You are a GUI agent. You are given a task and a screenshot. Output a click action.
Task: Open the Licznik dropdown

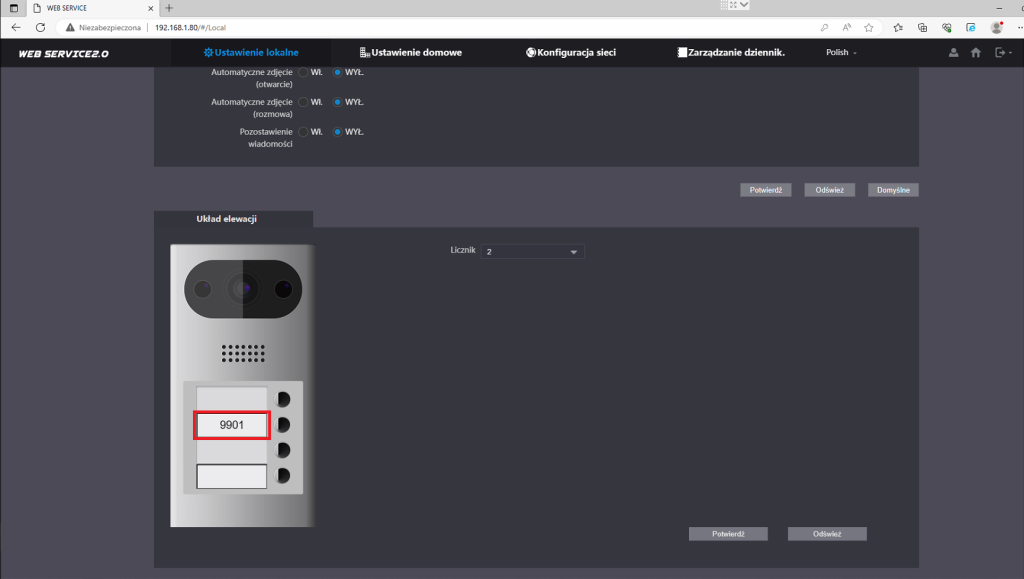(532, 252)
